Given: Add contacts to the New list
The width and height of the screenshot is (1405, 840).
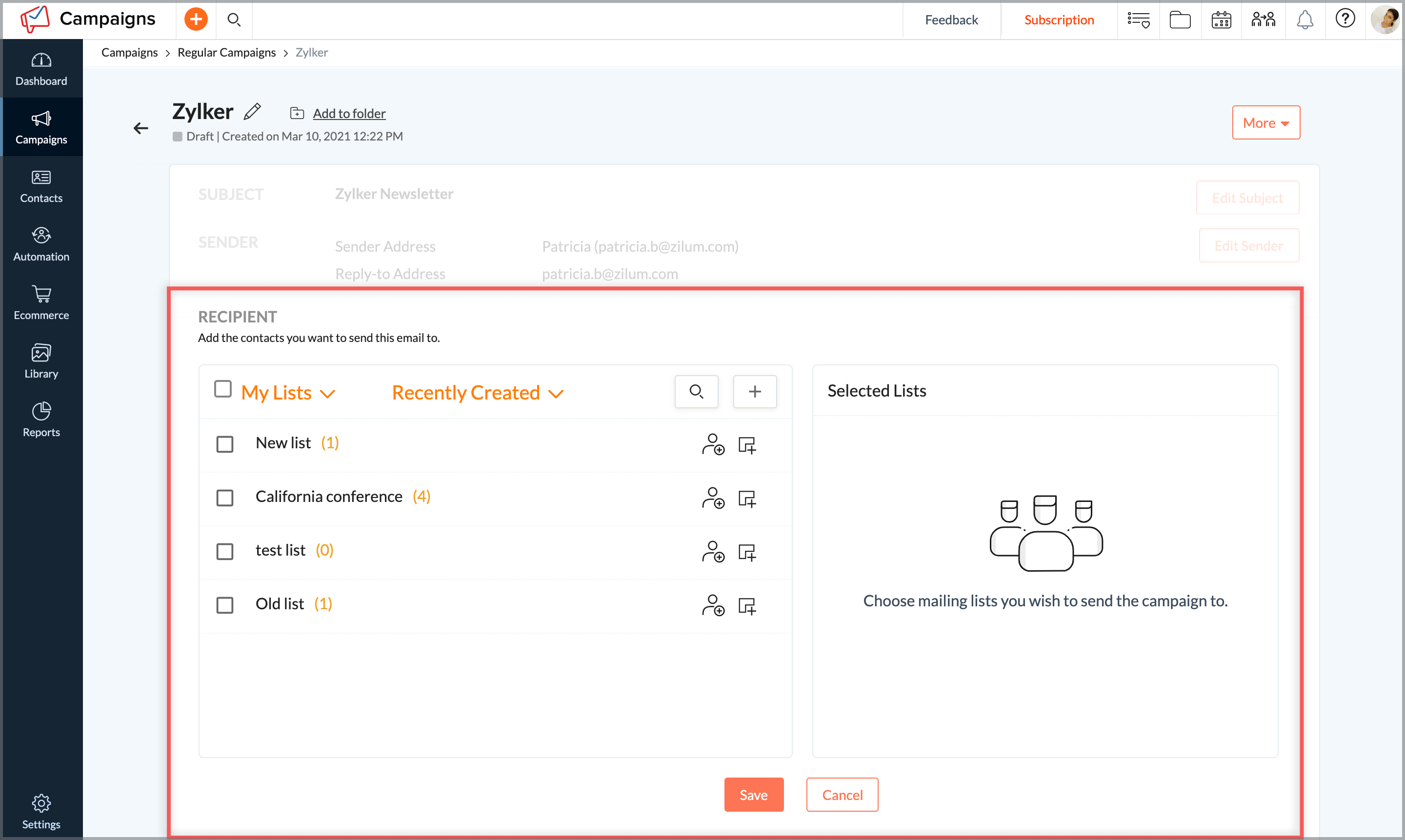Looking at the screenshot, I should pyautogui.click(x=713, y=445).
